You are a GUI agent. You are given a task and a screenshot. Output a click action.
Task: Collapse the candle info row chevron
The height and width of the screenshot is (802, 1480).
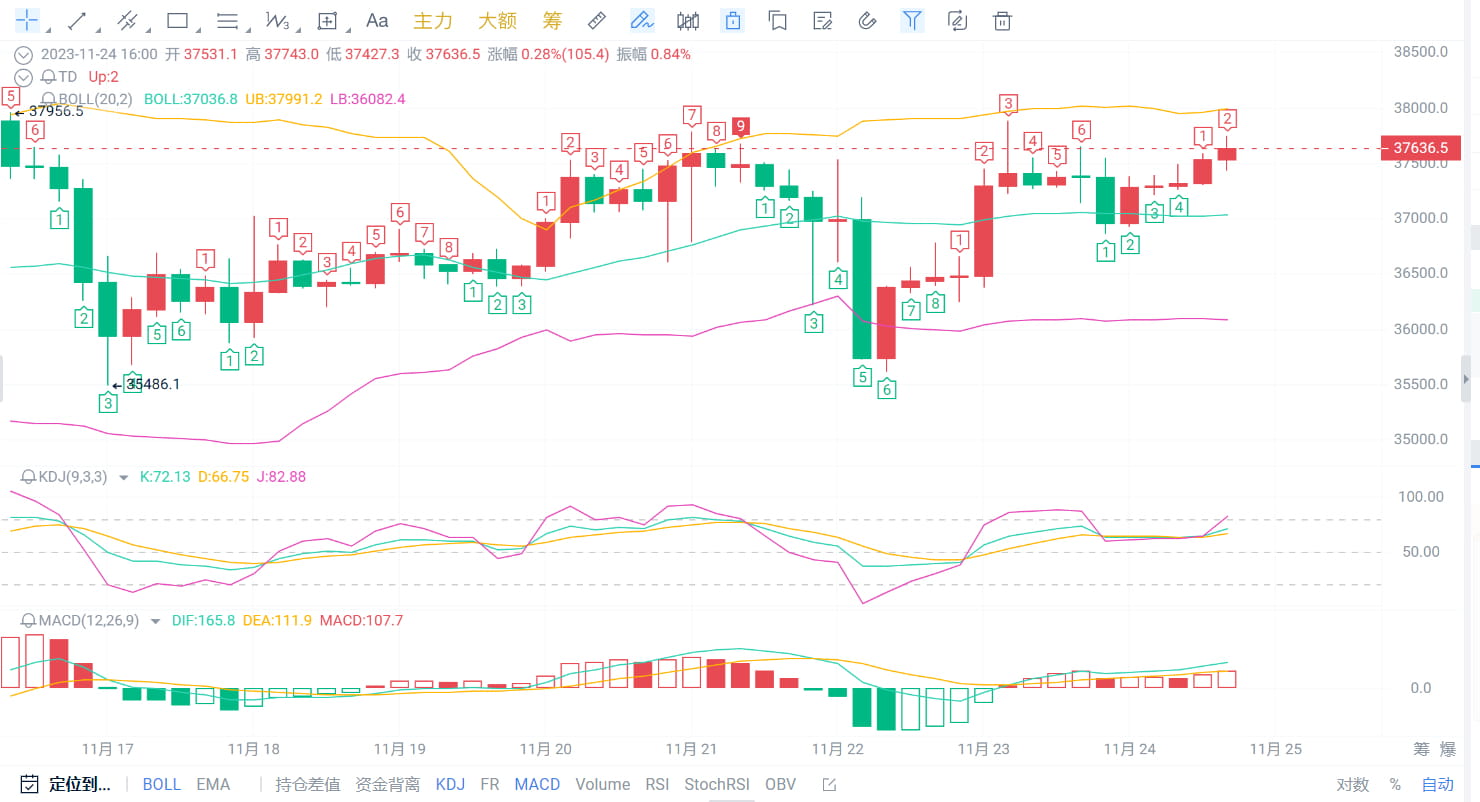point(22,55)
